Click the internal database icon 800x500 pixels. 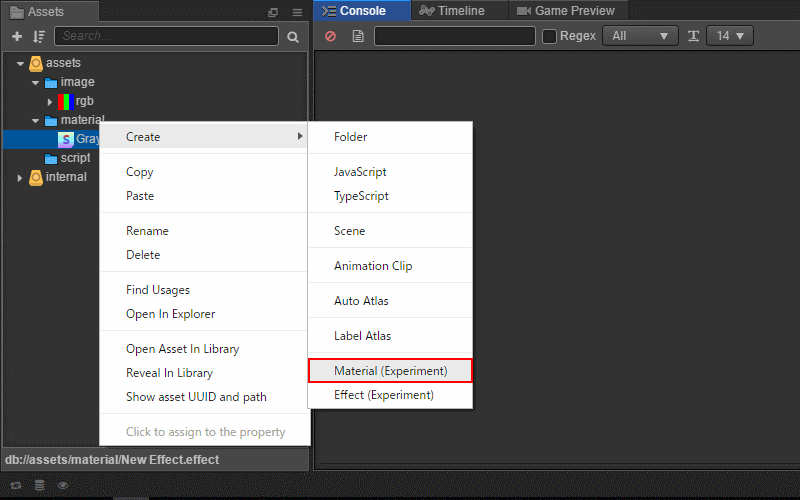36,178
